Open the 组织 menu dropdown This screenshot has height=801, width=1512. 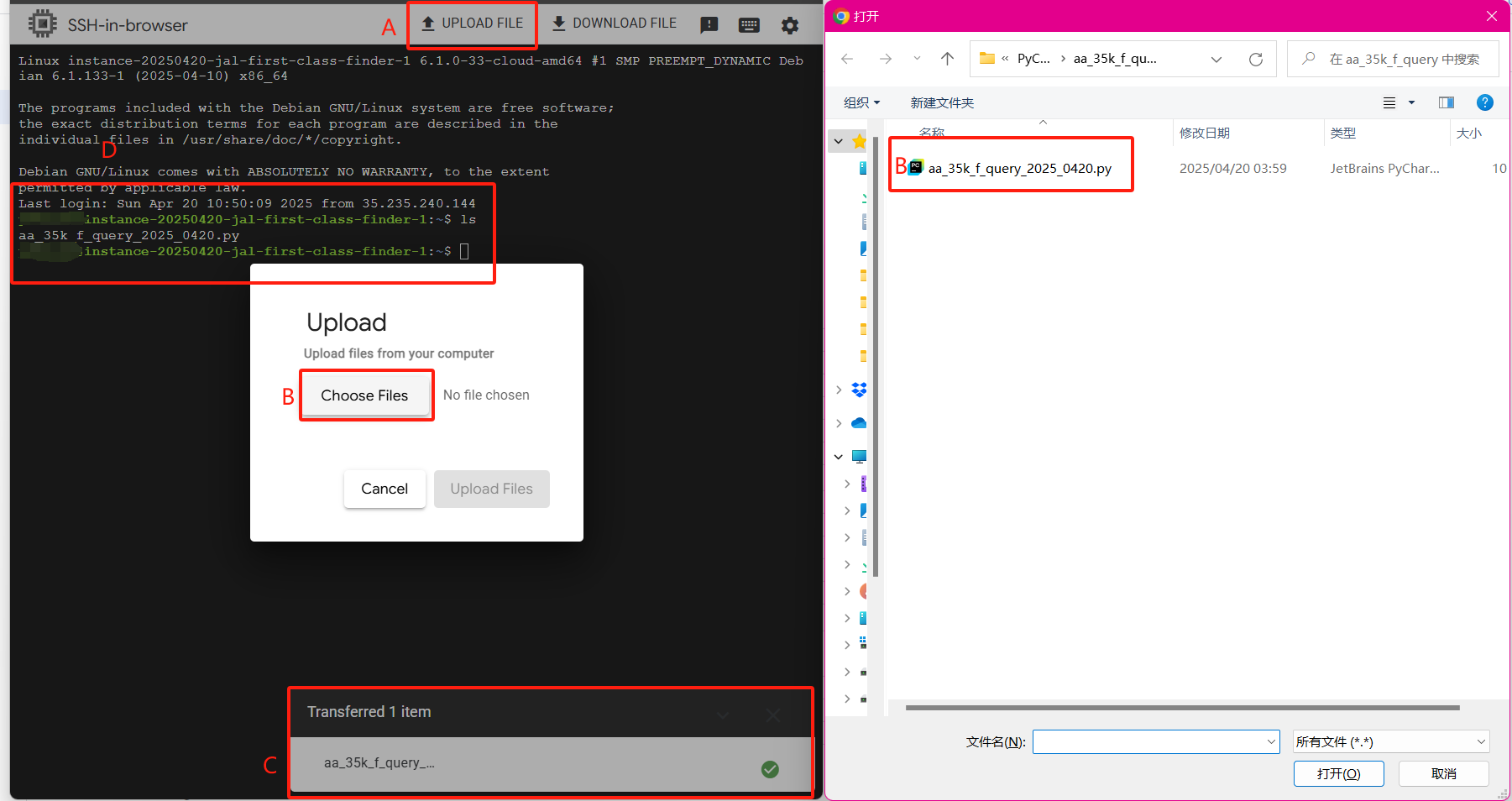click(861, 102)
